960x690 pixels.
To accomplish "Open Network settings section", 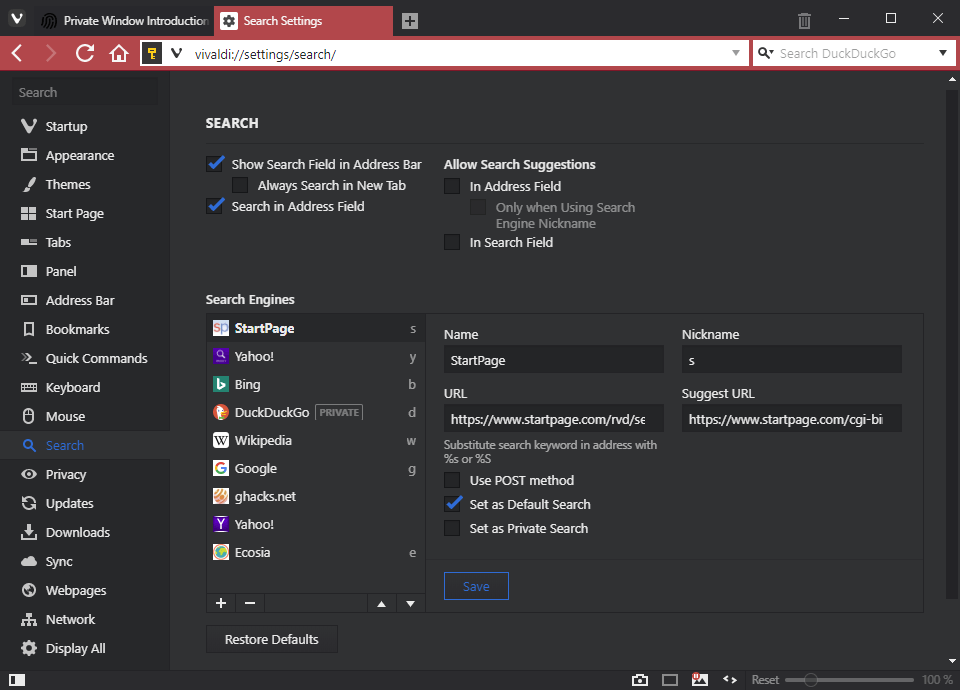I will (x=84, y=620).
